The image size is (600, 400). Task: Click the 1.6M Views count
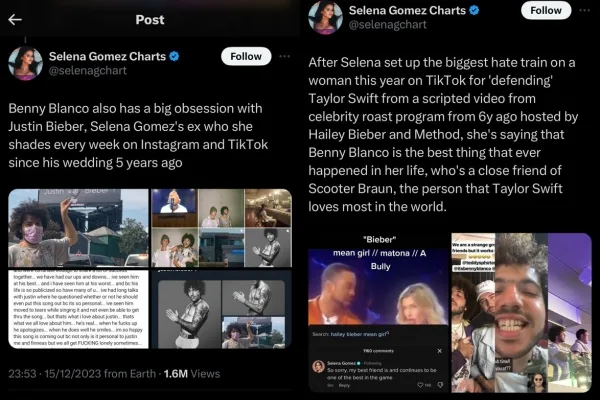coord(192,374)
